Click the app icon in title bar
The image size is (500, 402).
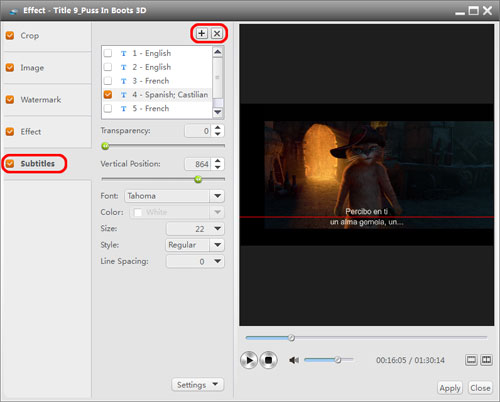(x=14, y=11)
